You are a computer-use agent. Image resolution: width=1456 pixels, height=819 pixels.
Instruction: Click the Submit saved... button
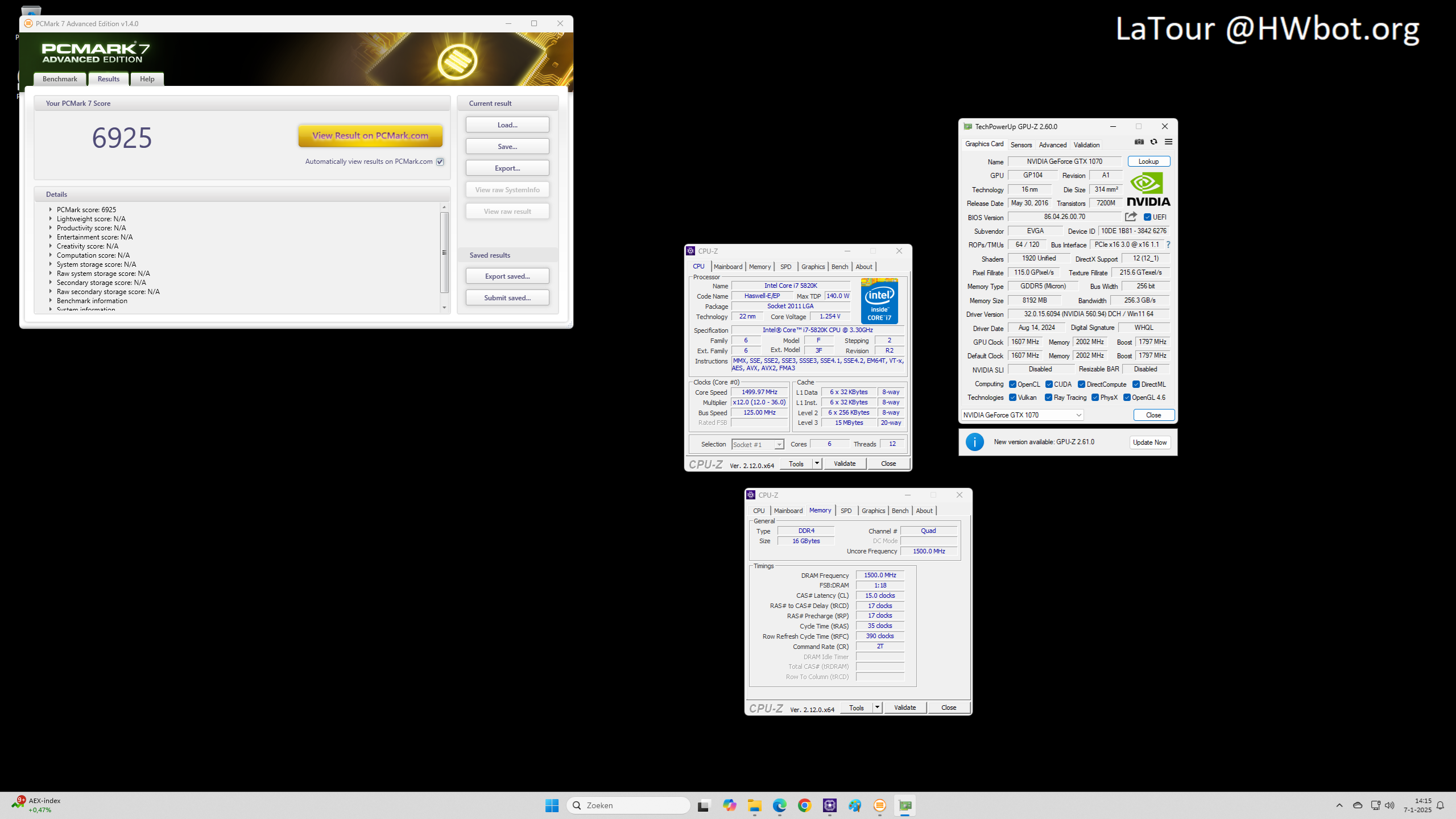point(507,298)
